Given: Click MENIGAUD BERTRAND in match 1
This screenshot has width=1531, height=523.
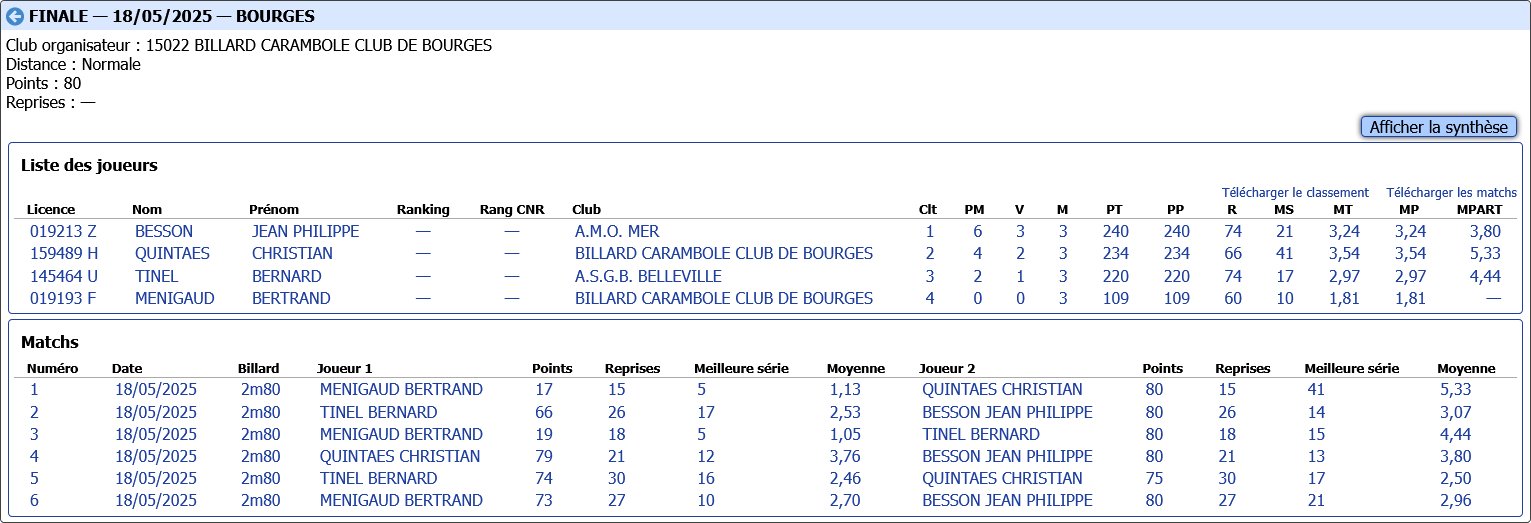Looking at the screenshot, I should pyautogui.click(x=401, y=389).
